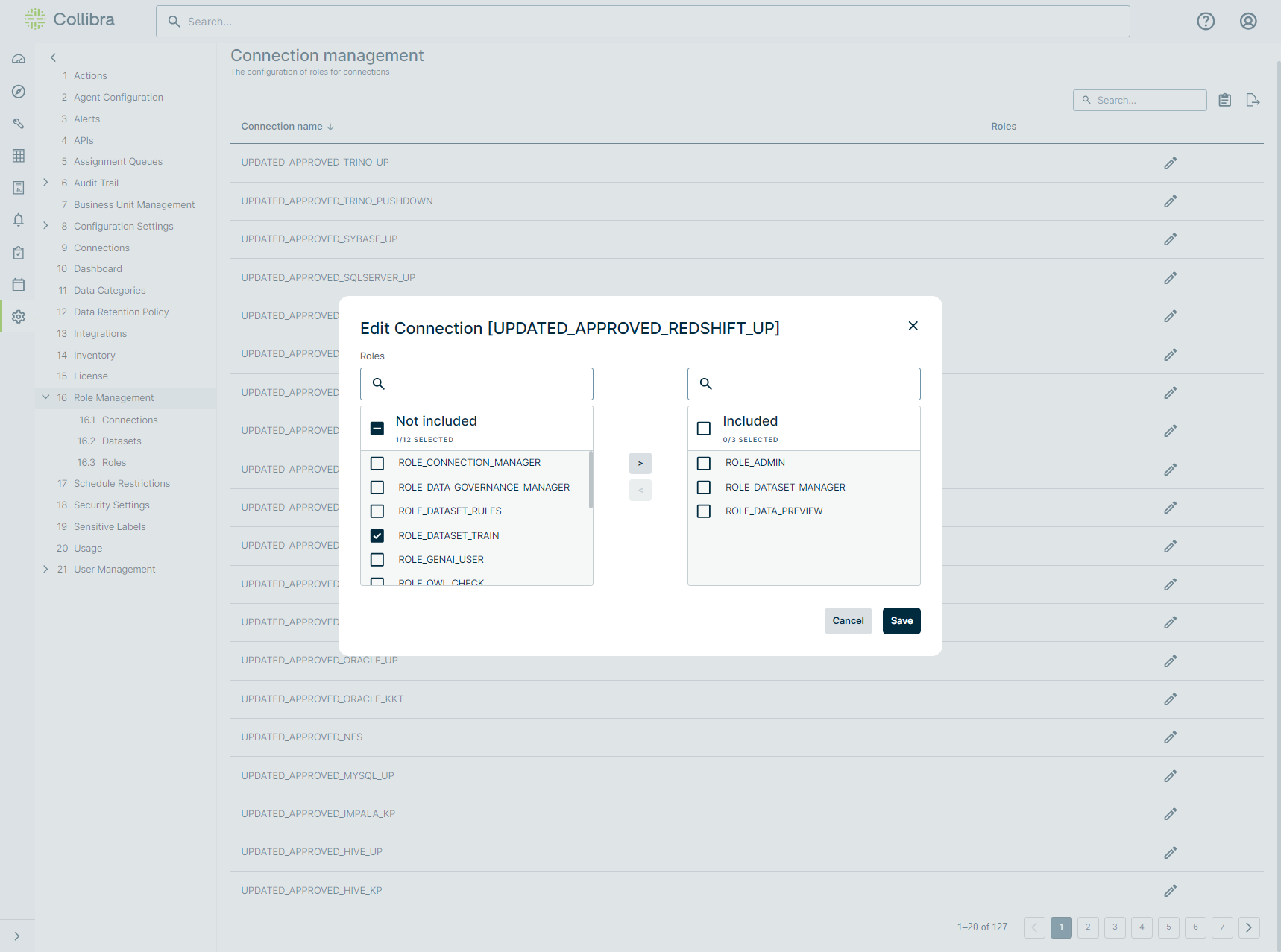Move selected roles to Included list
The image size is (1281, 952).
[x=640, y=464]
